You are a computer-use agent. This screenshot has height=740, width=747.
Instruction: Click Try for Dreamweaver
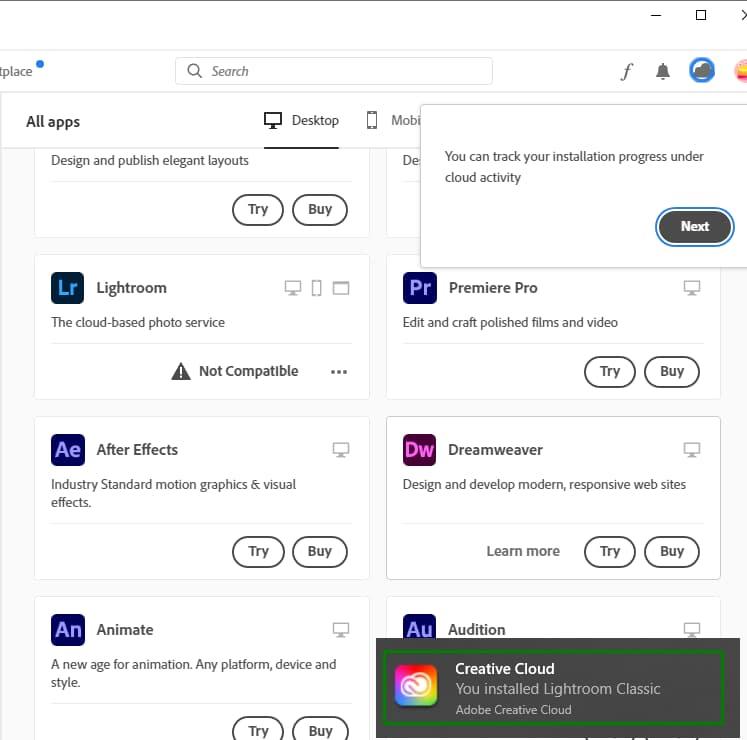point(610,552)
